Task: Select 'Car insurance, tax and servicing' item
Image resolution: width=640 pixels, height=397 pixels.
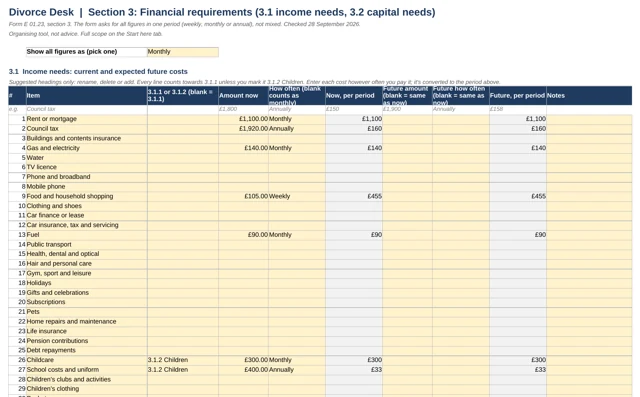Action: coord(87,225)
